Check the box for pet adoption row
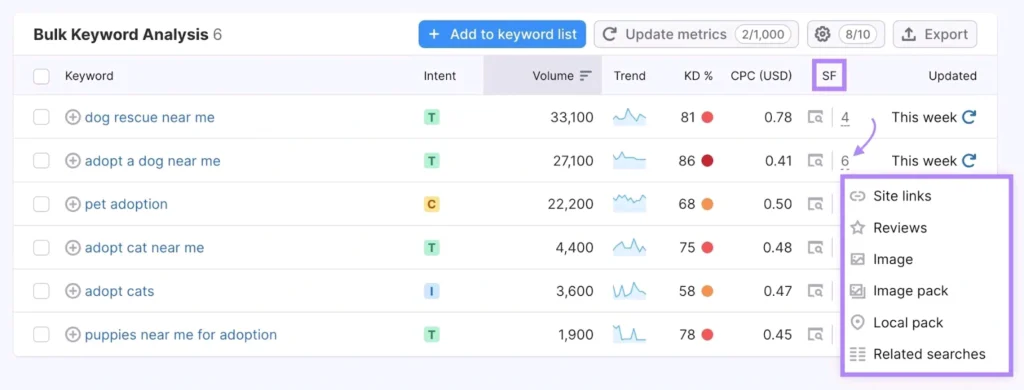The width and height of the screenshot is (1024, 390). (x=41, y=204)
